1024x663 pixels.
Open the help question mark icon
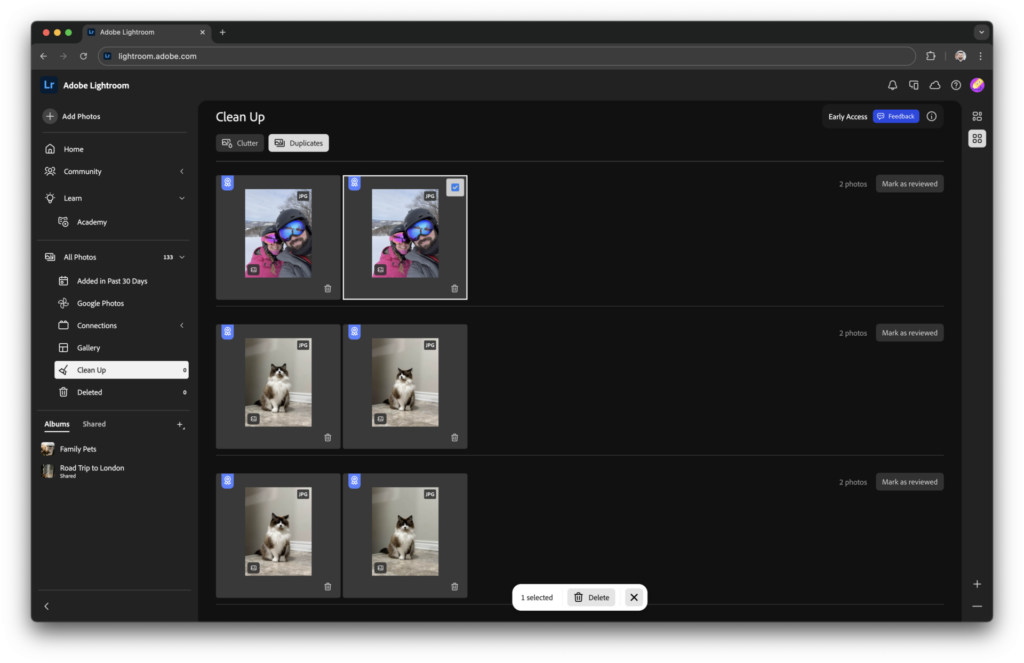[956, 86]
